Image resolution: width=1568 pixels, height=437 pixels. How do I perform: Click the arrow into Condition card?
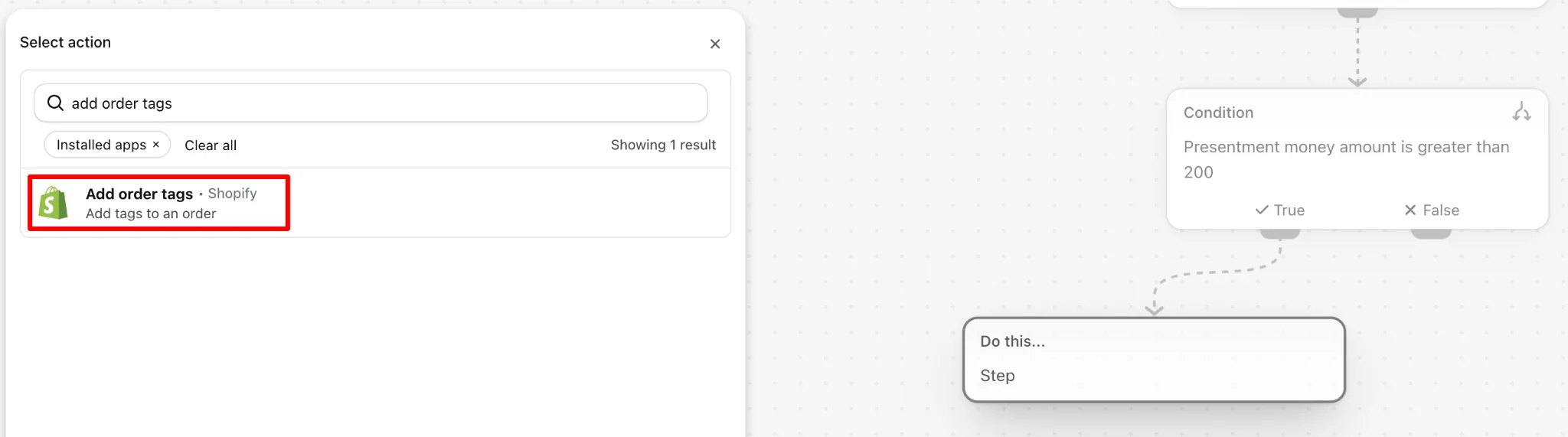tap(1357, 80)
